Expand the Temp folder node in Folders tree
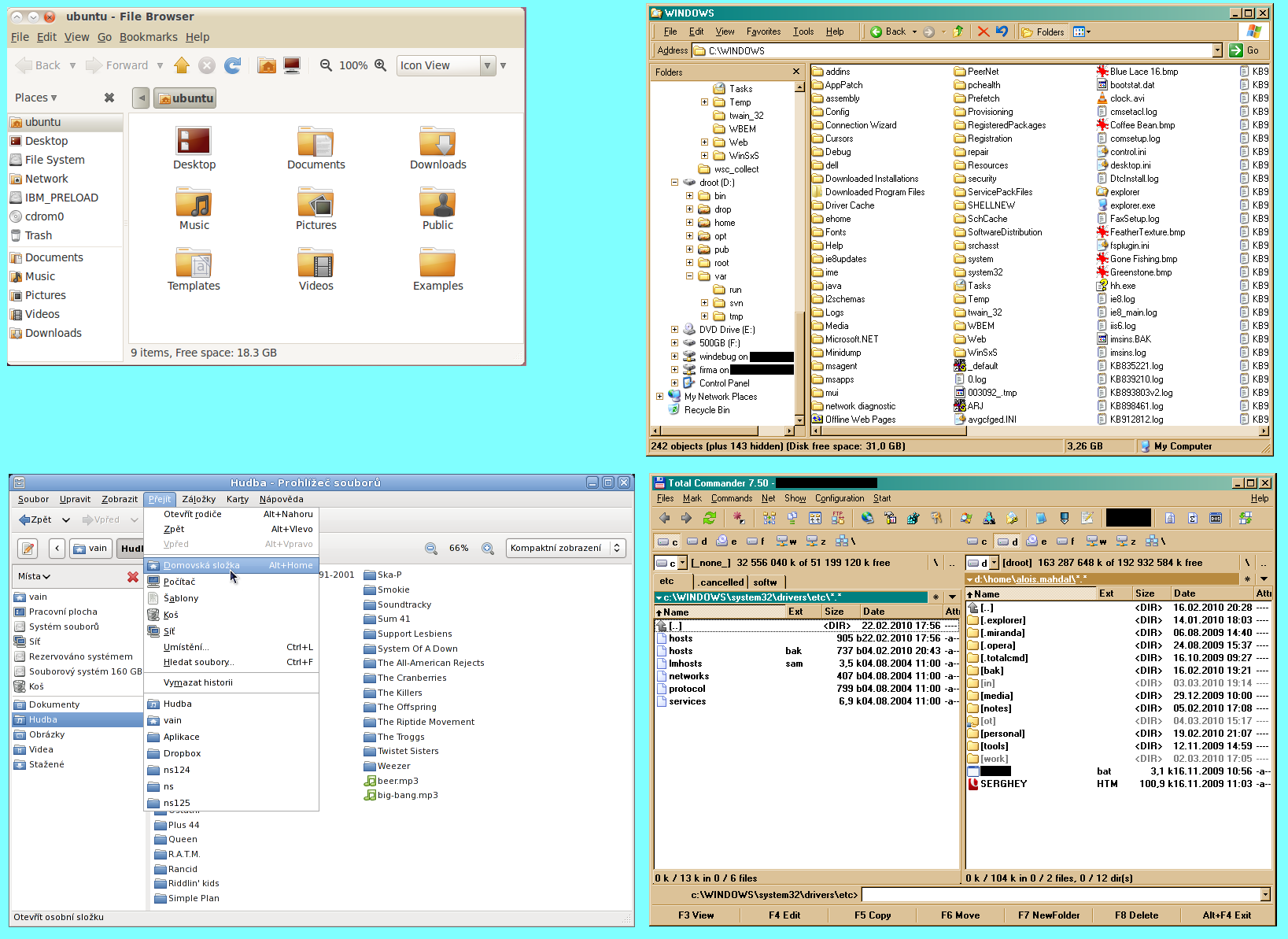The image size is (1288, 939). point(704,102)
